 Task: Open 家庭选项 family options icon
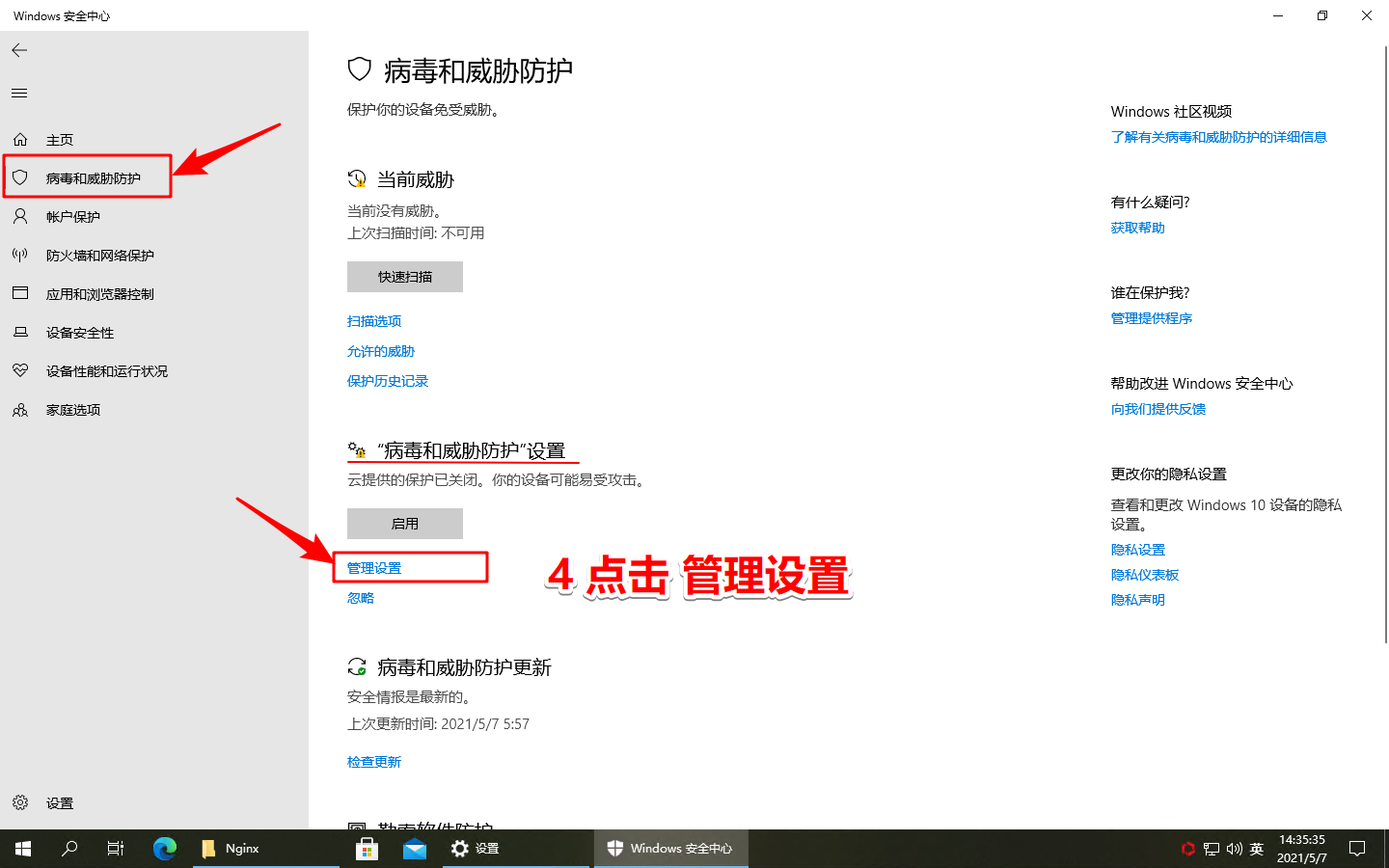click(20, 410)
